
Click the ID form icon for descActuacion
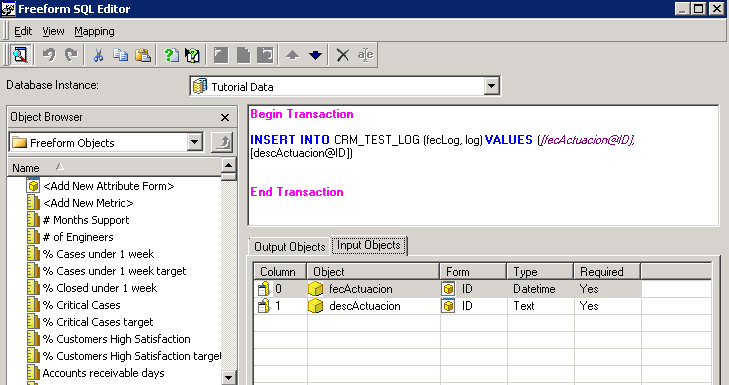tap(448, 306)
